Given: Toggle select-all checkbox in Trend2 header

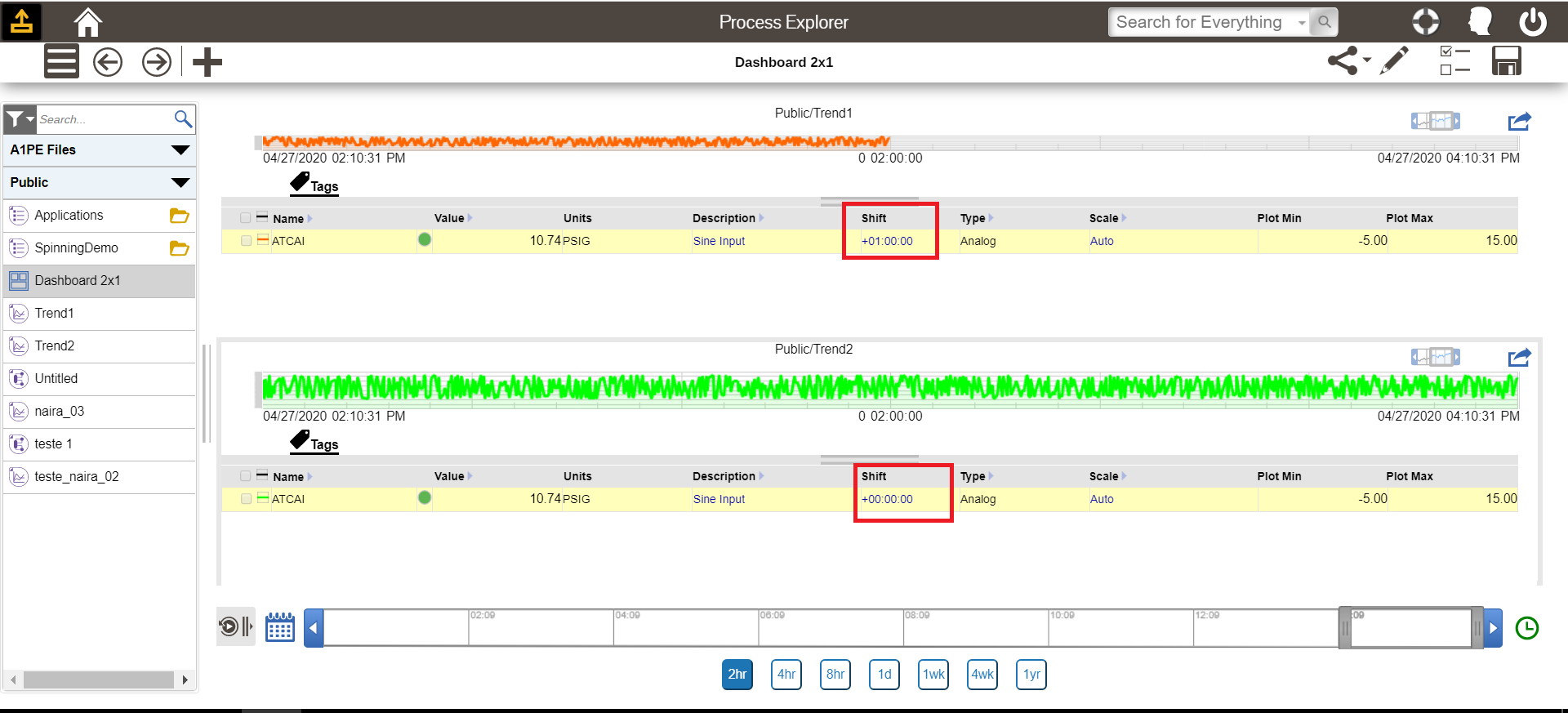Looking at the screenshot, I should 246,476.
